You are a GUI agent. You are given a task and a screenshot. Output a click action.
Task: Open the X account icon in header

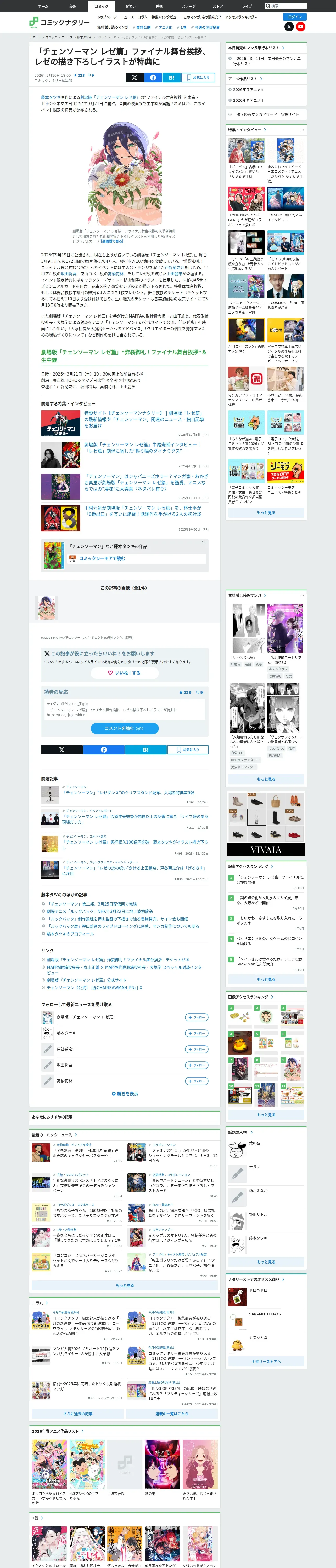click(289, 27)
